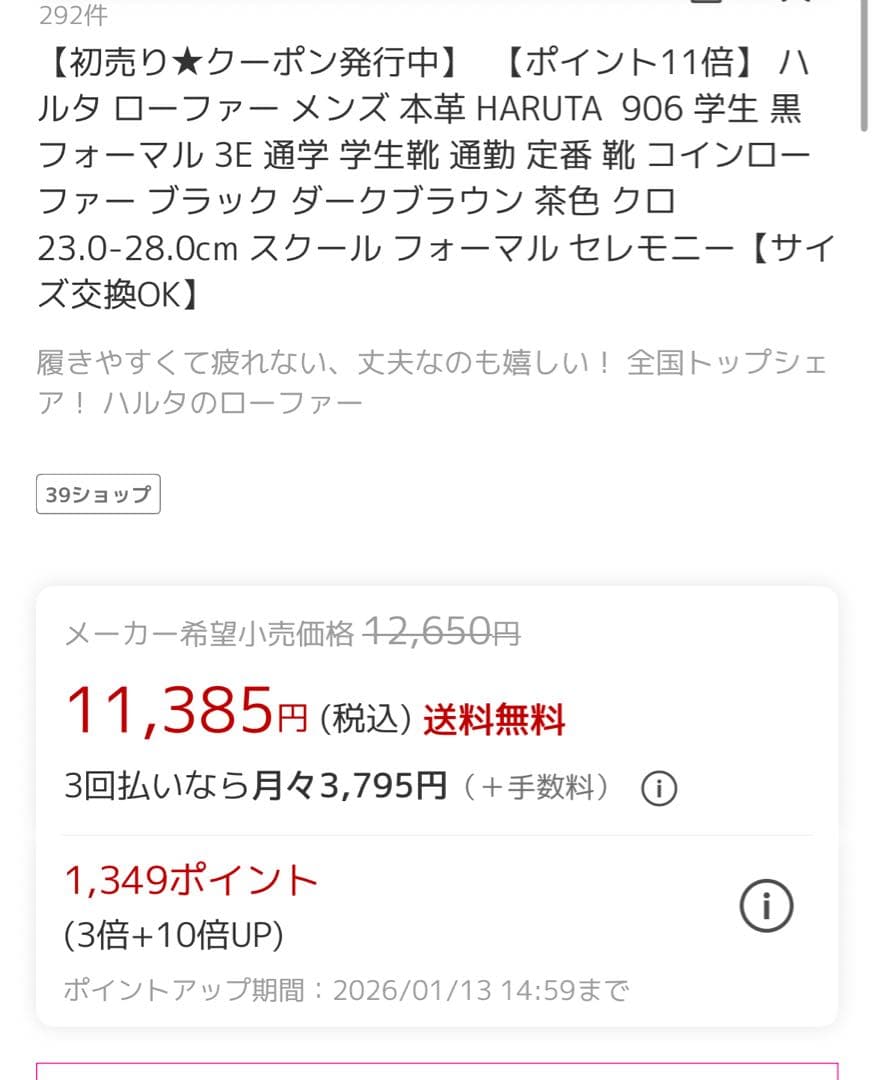This screenshot has height=1080, width=875.
Task: Tap the 月々3,795円 monthly amount
Action: click(x=349, y=788)
